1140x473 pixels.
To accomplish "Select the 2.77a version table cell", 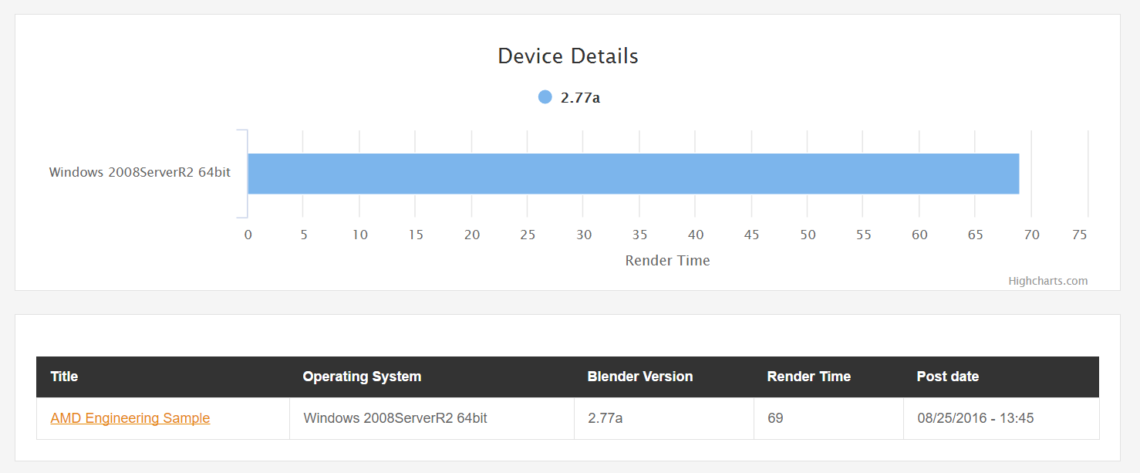I will click(664, 419).
